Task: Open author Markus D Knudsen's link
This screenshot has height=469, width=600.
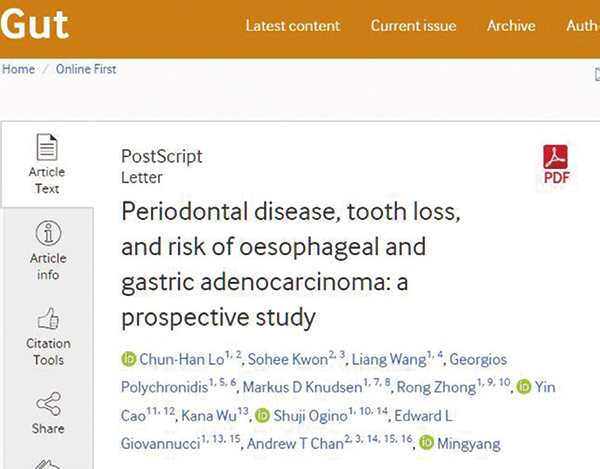Action: point(302,387)
